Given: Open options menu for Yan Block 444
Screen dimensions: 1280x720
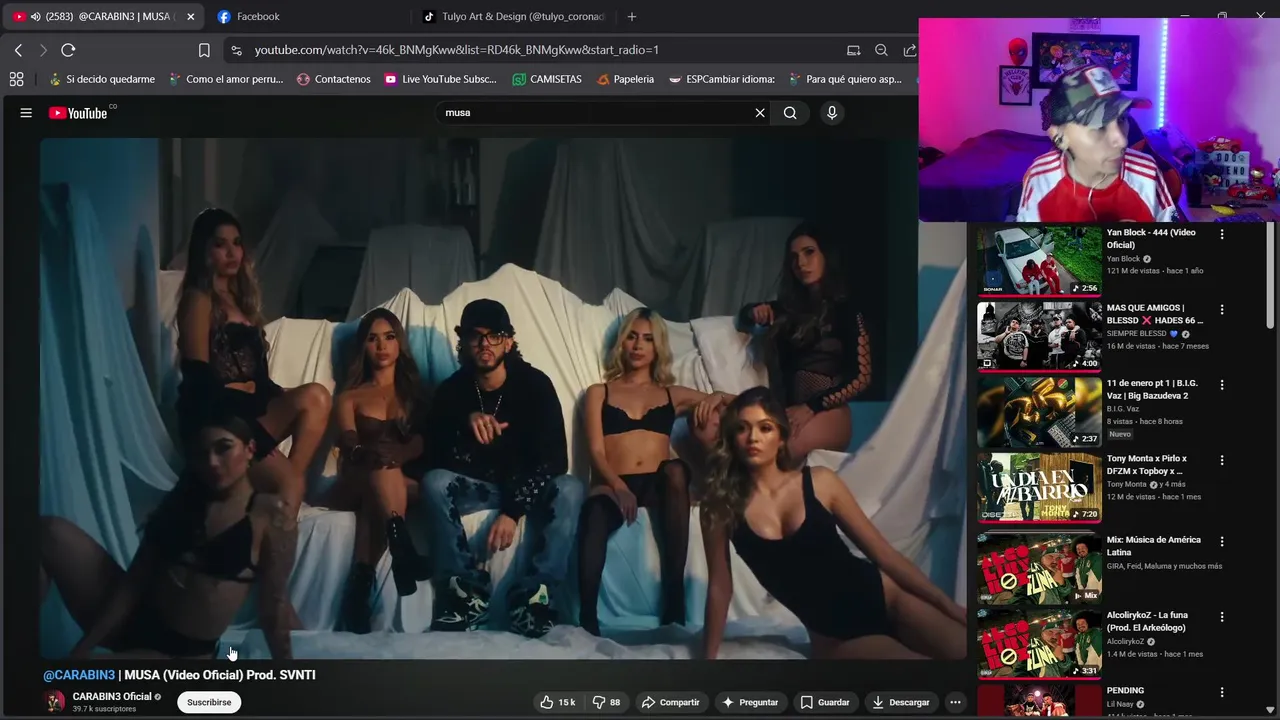Looking at the screenshot, I should (1221, 234).
